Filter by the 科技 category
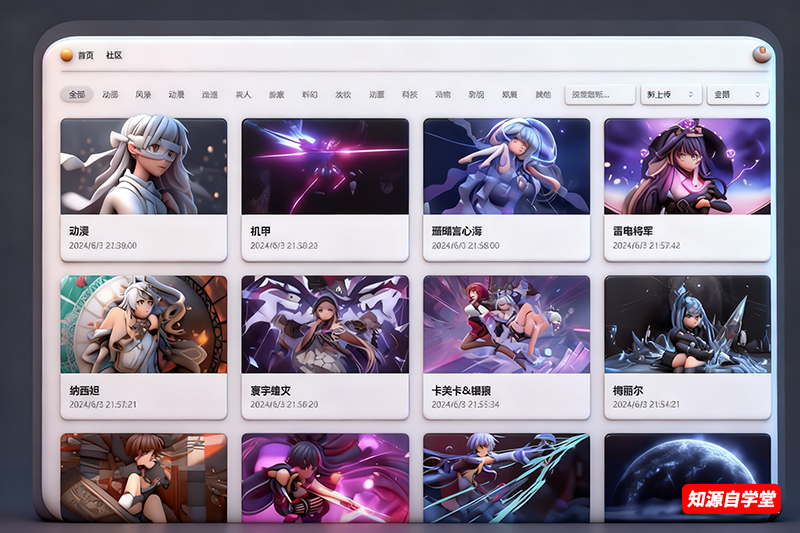 (410, 94)
